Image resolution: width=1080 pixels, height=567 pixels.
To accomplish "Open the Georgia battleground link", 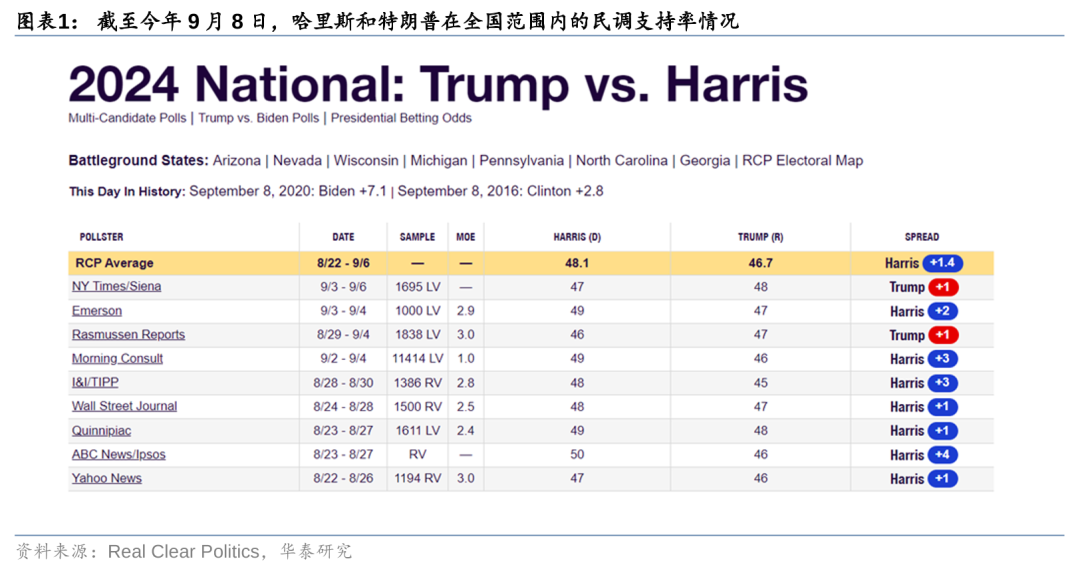I will pyautogui.click(x=705, y=161).
